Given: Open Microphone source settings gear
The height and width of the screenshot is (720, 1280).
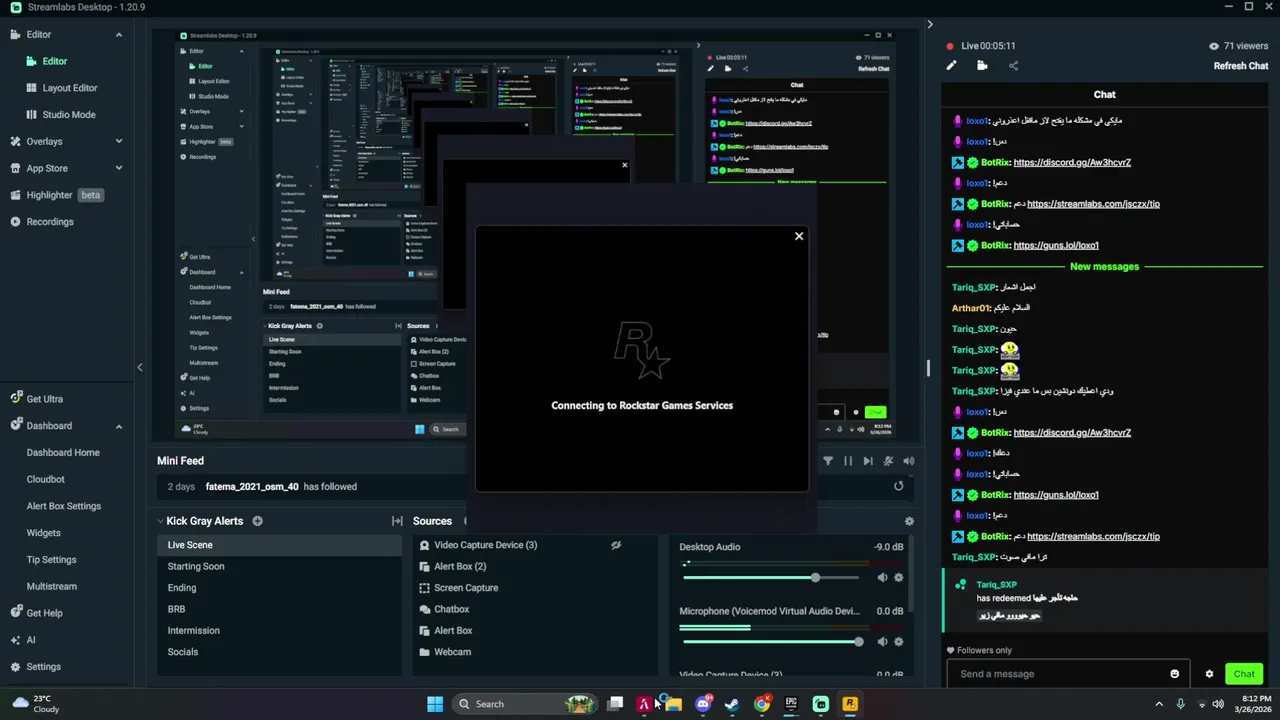Looking at the screenshot, I should tap(898, 642).
